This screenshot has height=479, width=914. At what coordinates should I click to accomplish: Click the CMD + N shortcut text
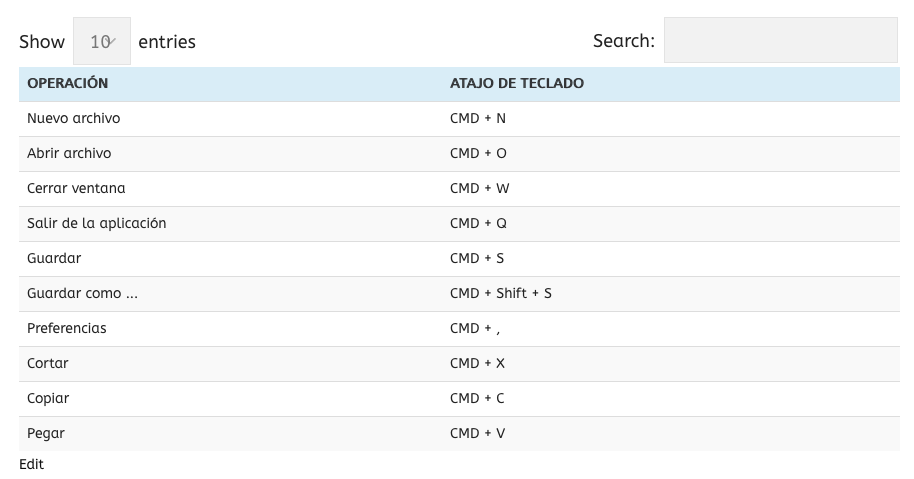(478, 118)
